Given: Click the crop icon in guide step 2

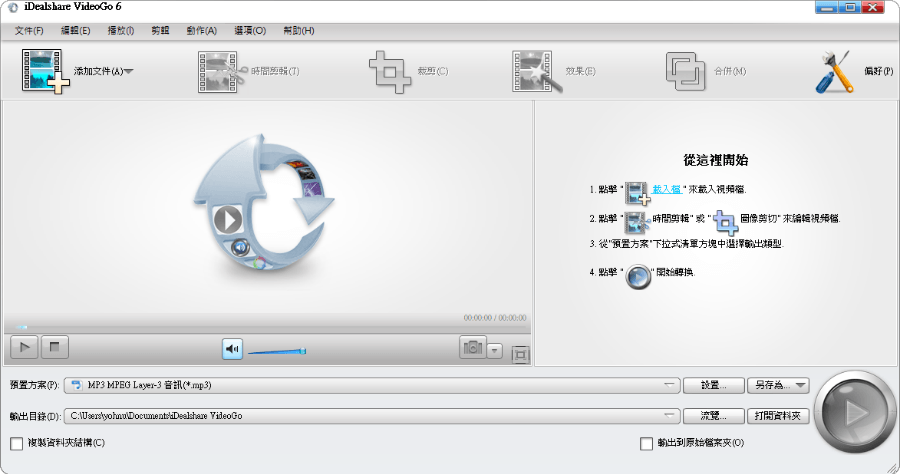Looking at the screenshot, I should (x=726, y=223).
